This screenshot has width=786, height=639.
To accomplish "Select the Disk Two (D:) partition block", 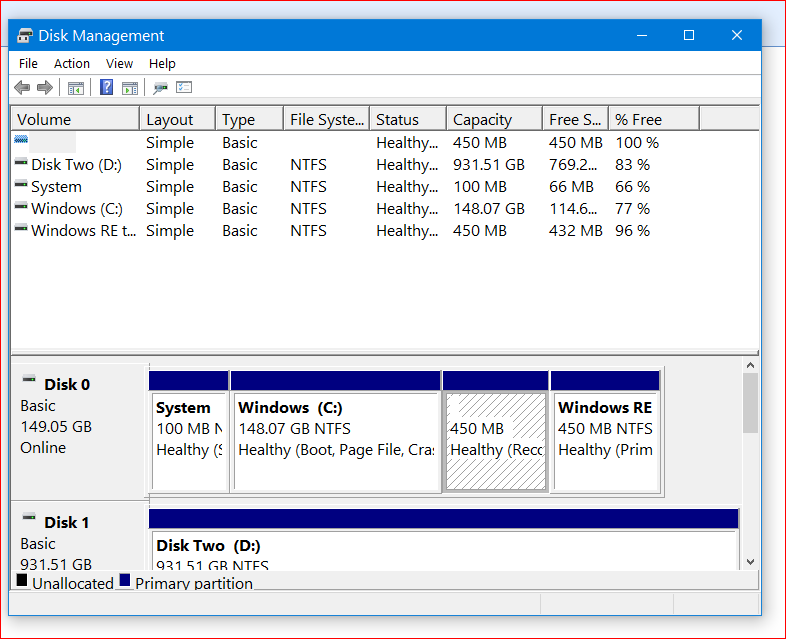I will (444, 540).
